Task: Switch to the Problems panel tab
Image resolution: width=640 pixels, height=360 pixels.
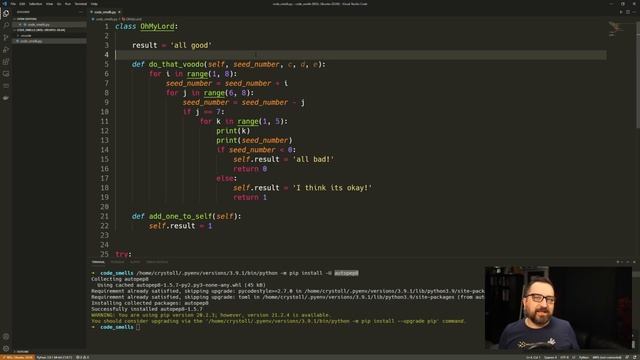Action: pos(117,262)
